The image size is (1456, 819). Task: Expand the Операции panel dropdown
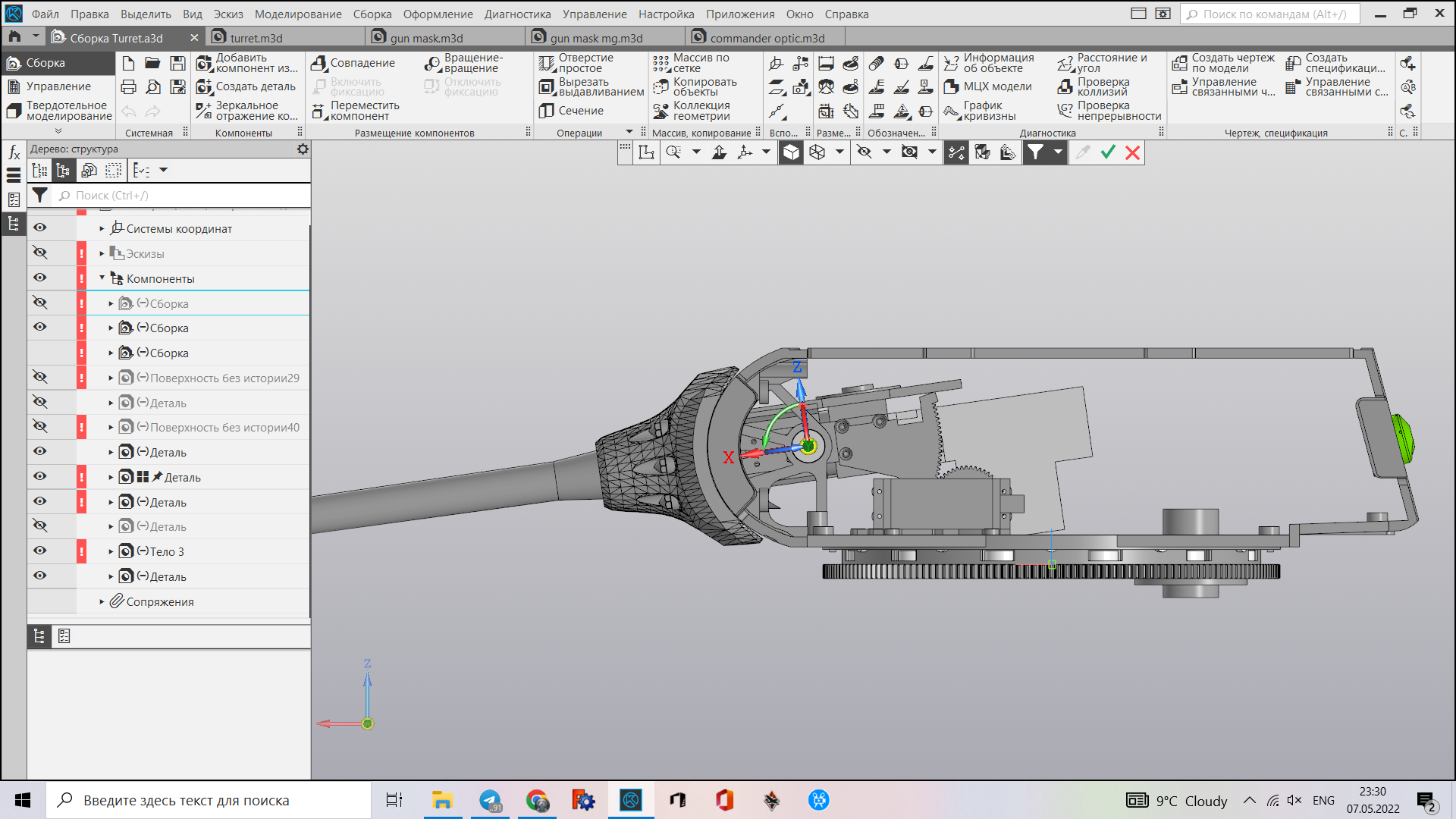click(x=629, y=132)
